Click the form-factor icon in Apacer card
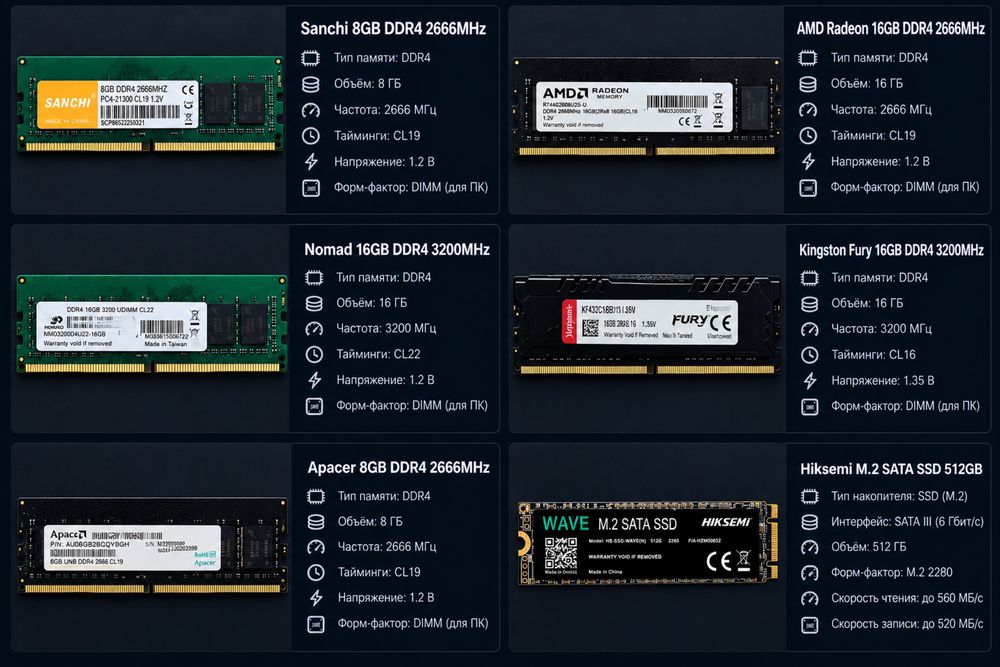Image resolution: width=1000 pixels, height=667 pixels. coord(316,624)
